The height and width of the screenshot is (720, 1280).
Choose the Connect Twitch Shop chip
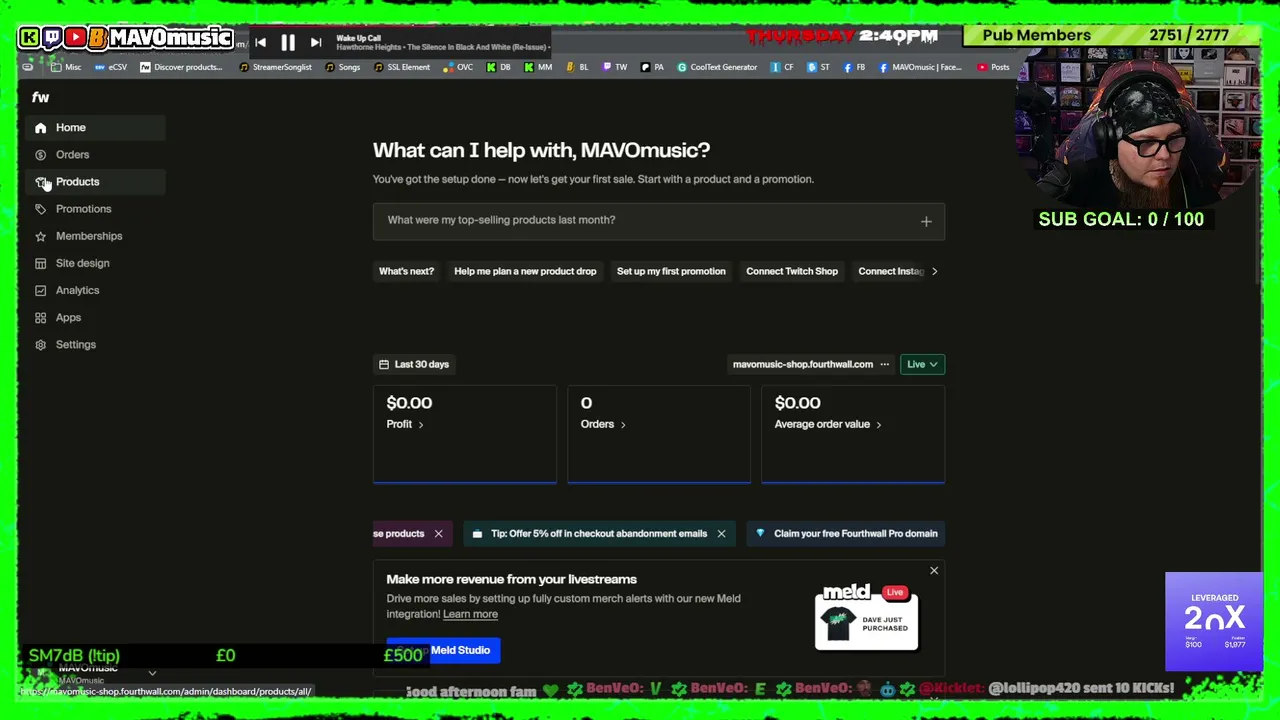tap(792, 271)
